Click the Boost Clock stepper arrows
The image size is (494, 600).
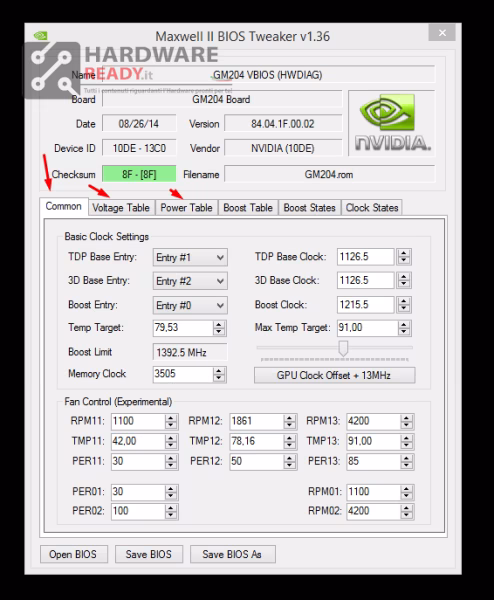(x=404, y=305)
